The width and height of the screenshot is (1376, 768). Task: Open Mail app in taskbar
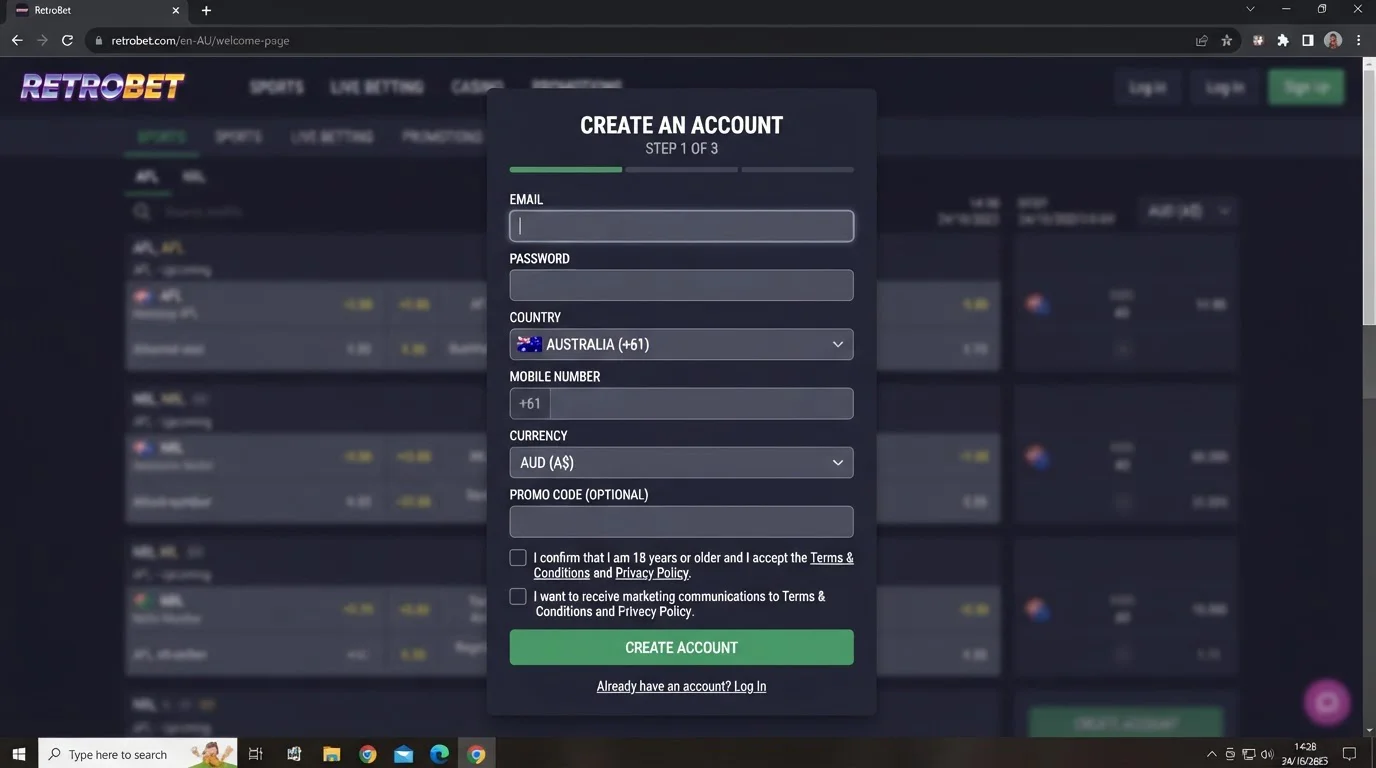(x=404, y=754)
